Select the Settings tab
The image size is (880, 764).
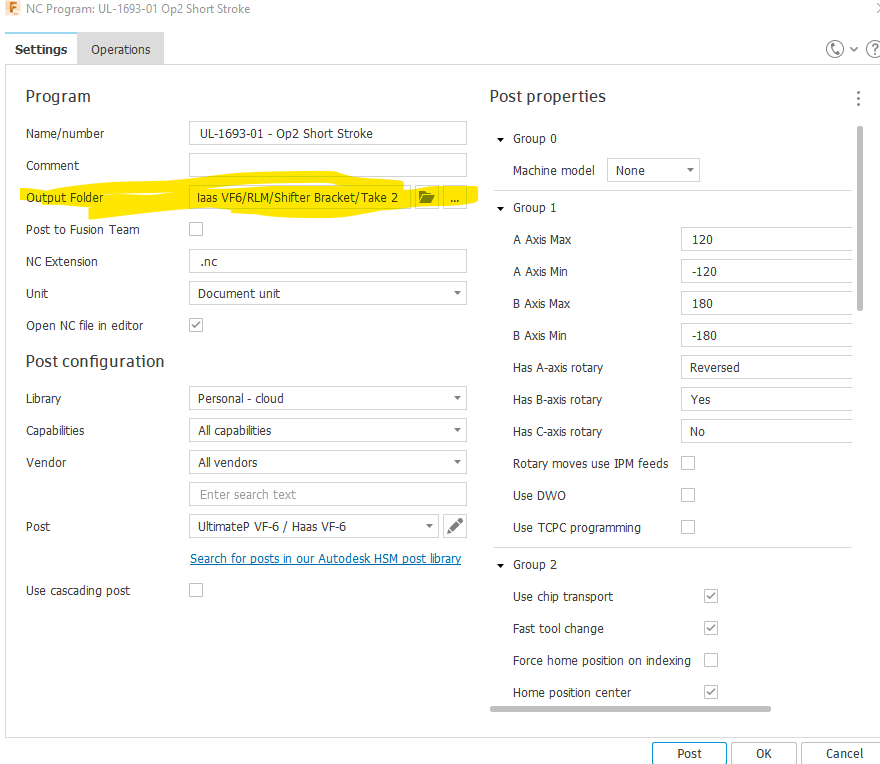point(41,49)
